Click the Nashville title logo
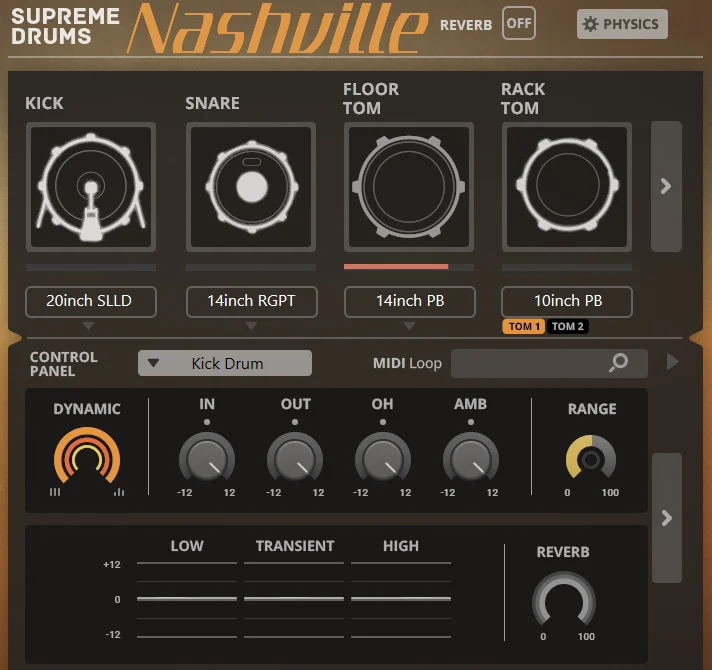 point(277,28)
